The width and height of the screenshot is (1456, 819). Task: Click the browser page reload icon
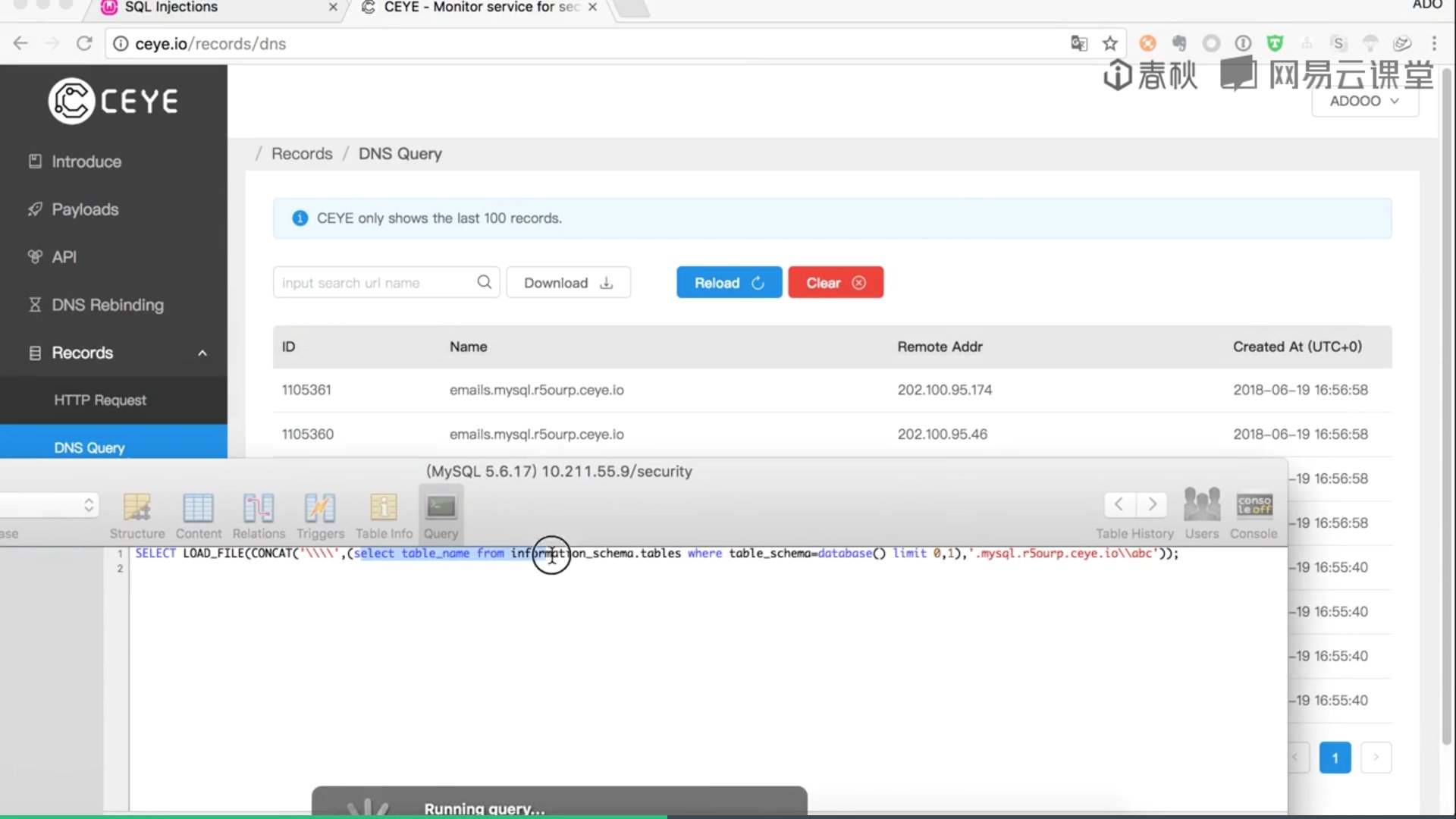click(x=84, y=43)
